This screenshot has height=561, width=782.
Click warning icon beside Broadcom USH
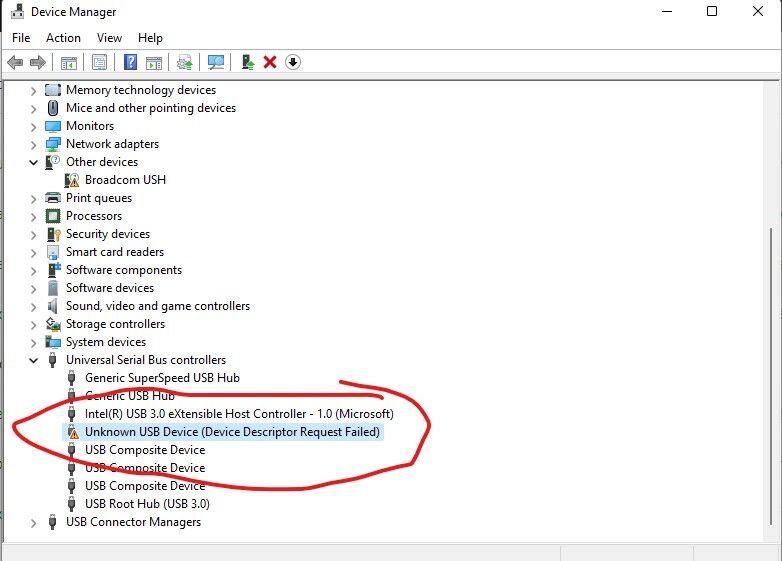click(x=72, y=180)
